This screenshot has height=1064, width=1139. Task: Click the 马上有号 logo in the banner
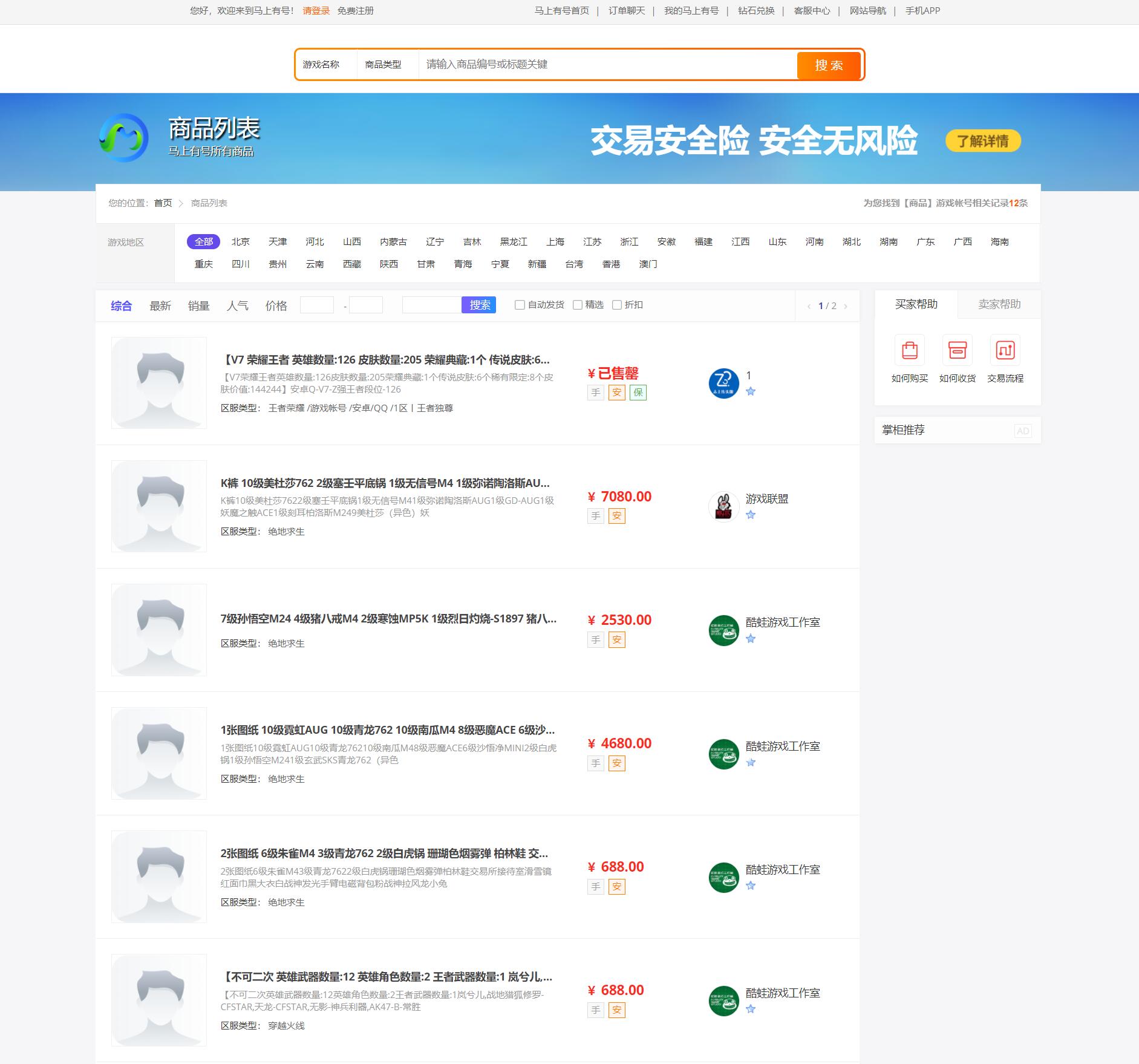pos(124,138)
